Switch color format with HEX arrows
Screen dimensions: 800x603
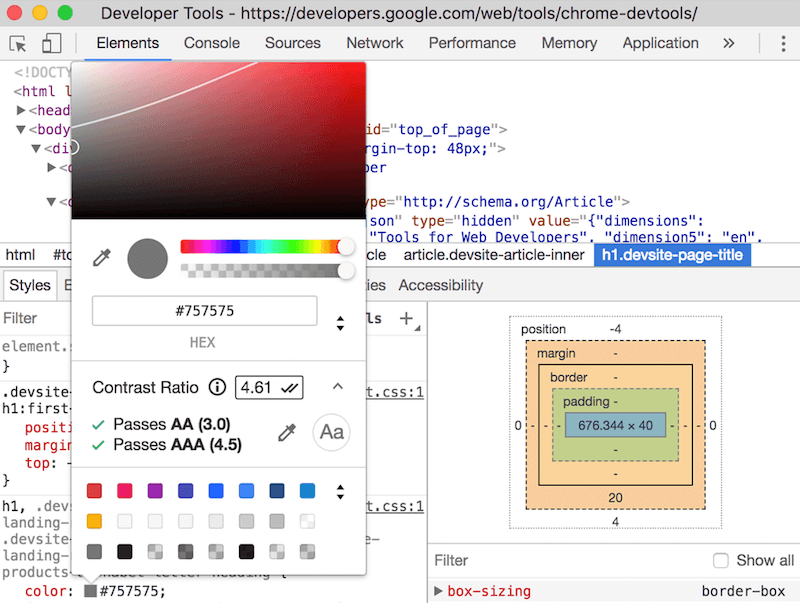coord(340,323)
